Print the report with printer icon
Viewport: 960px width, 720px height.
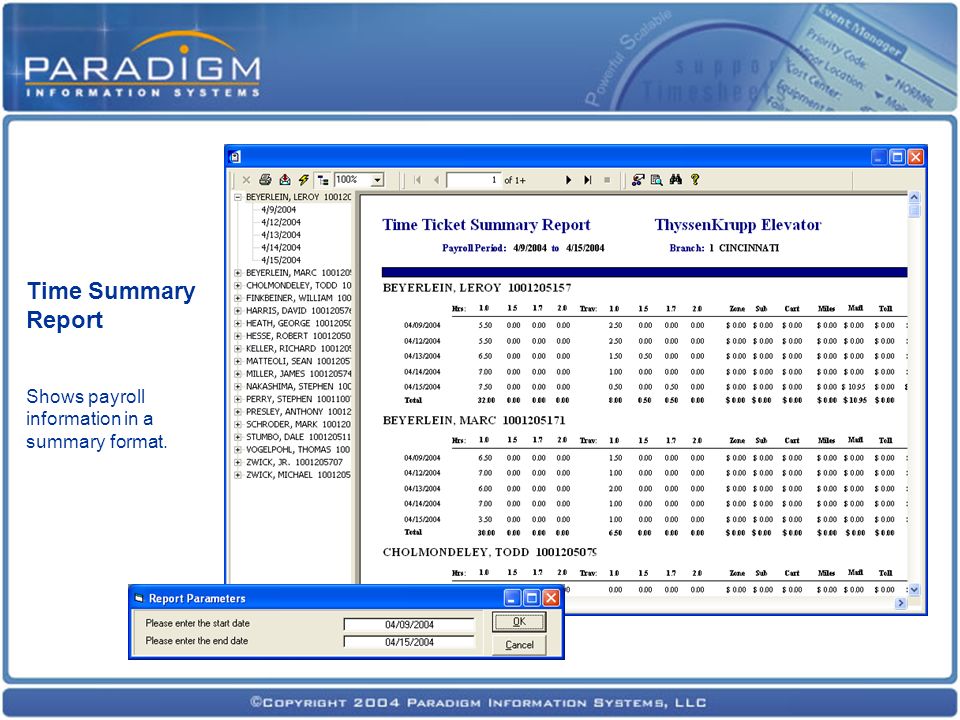click(265, 179)
